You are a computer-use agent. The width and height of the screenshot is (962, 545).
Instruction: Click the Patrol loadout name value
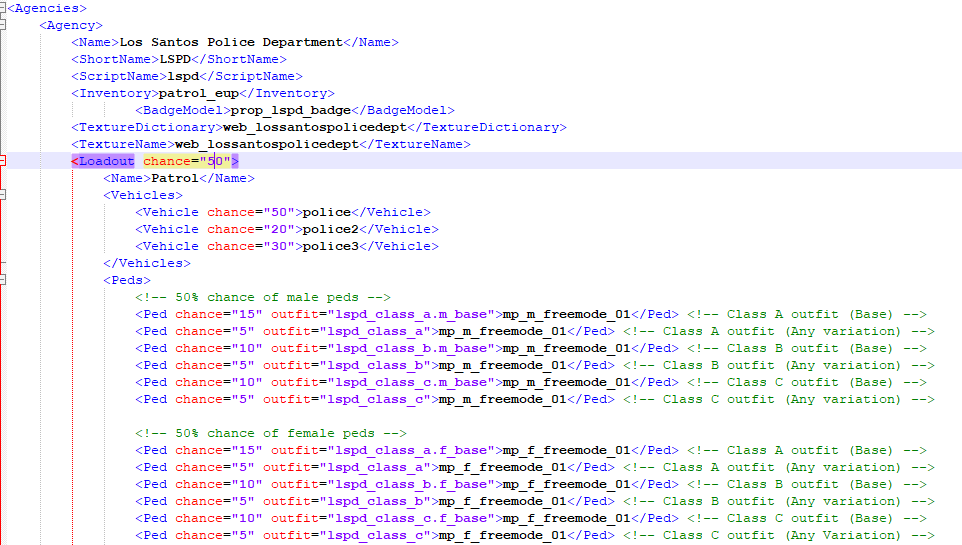[175, 178]
